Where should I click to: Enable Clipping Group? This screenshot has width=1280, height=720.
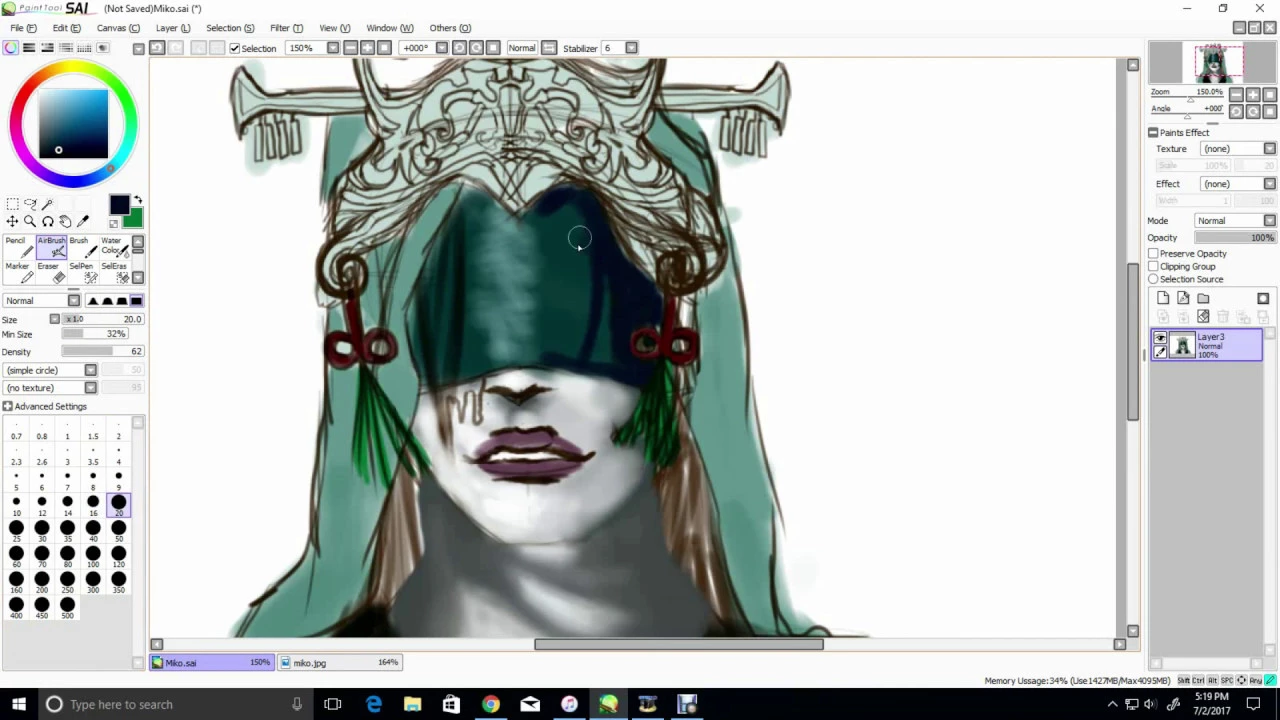click(1153, 267)
